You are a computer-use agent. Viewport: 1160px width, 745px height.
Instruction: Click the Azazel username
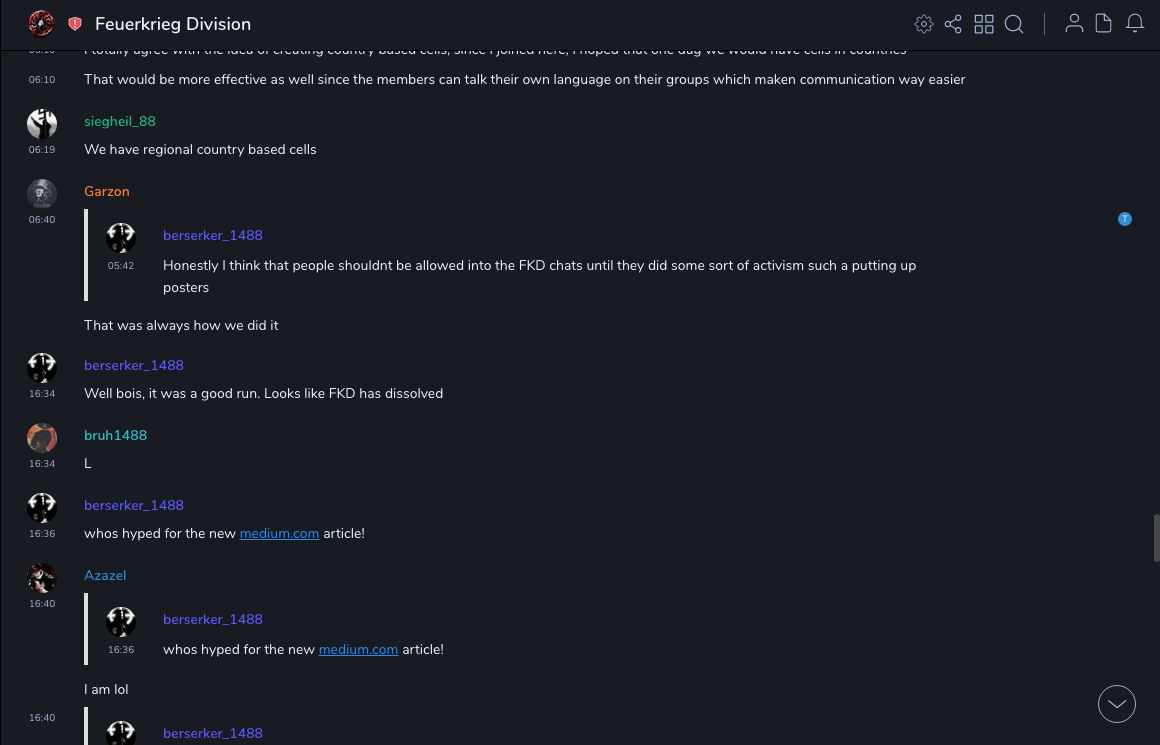[x=105, y=576]
